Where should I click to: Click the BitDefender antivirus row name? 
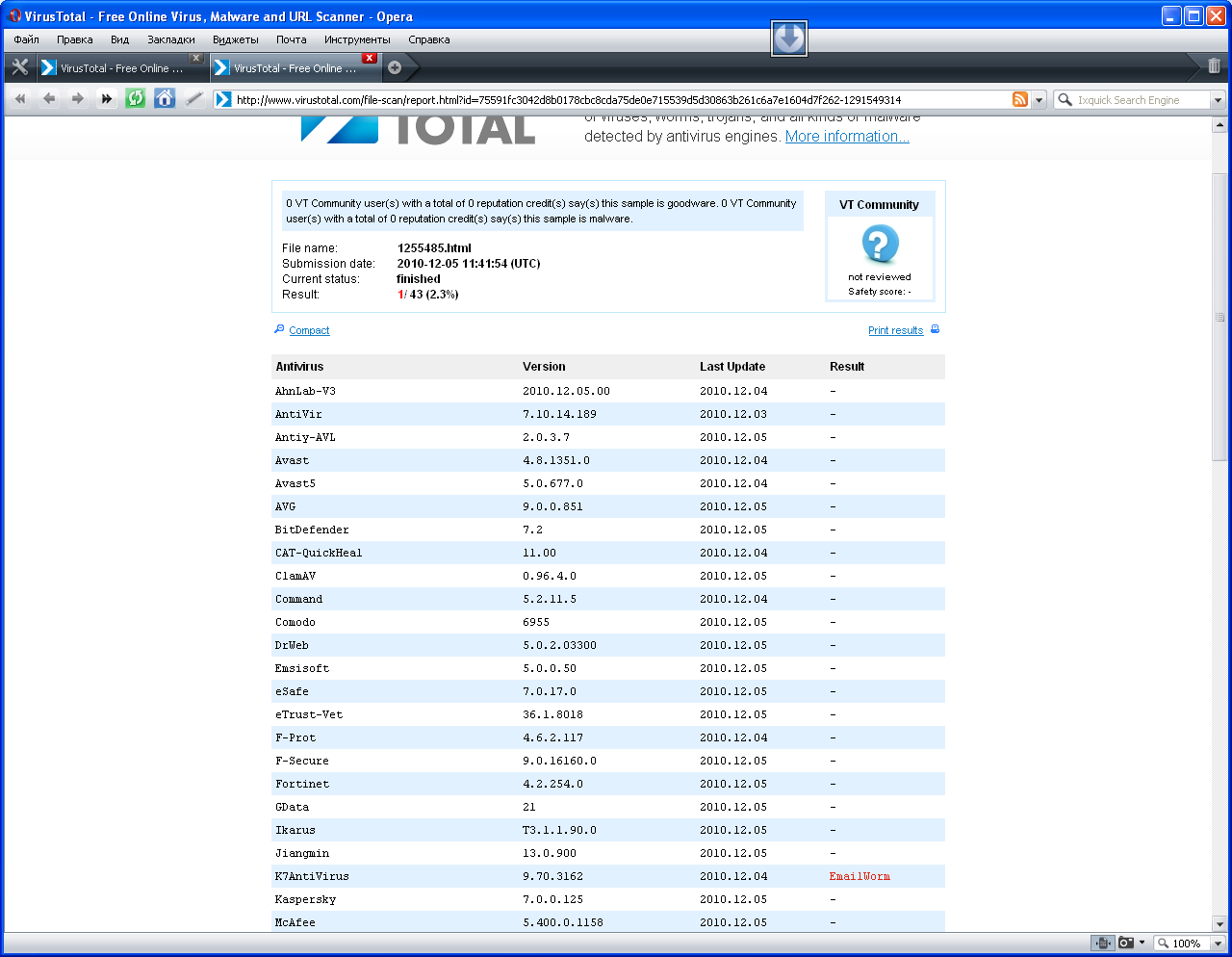coord(312,530)
